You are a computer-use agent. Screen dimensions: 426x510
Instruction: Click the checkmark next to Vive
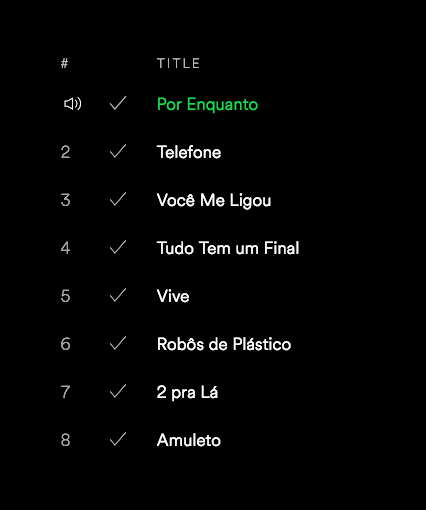click(x=118, y=295)
